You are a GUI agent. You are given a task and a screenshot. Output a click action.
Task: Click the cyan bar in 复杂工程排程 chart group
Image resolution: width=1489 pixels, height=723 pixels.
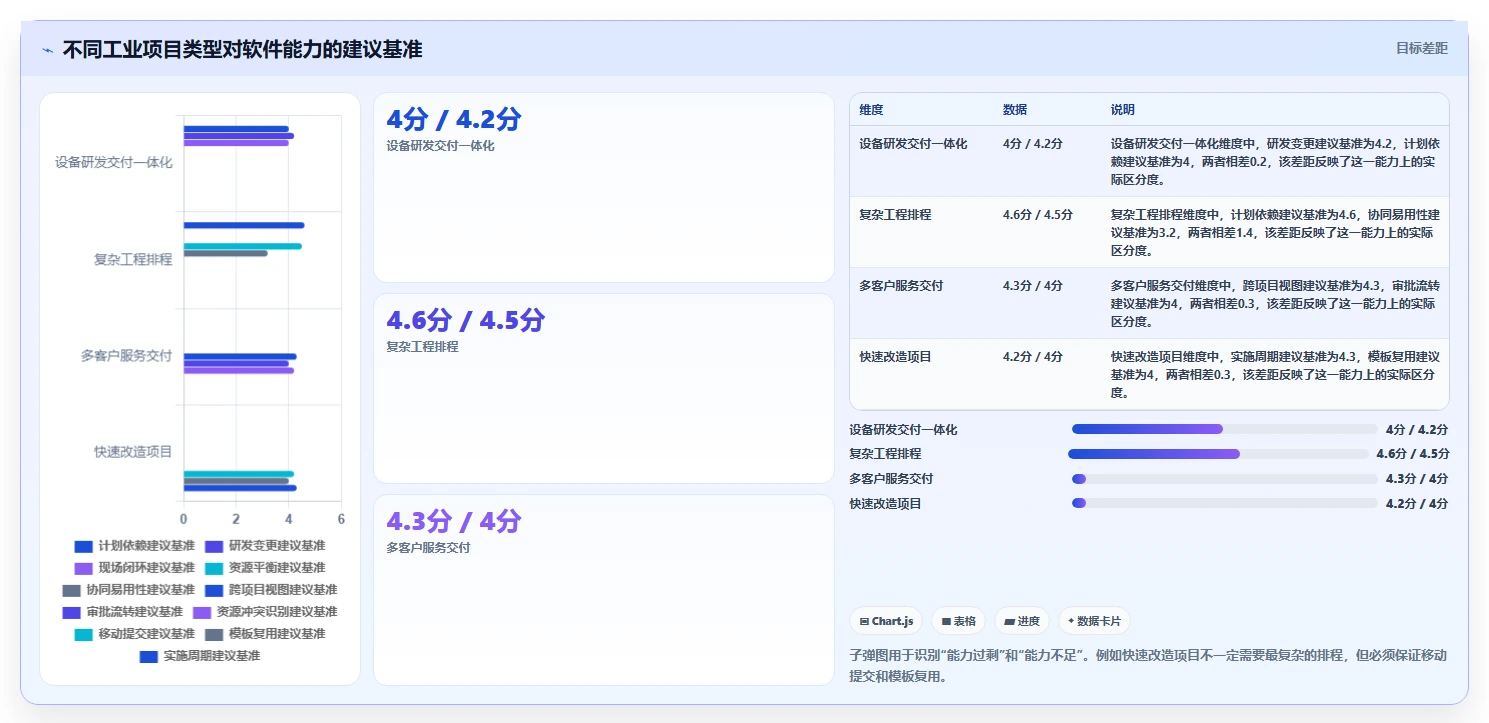tap(242, 246)
